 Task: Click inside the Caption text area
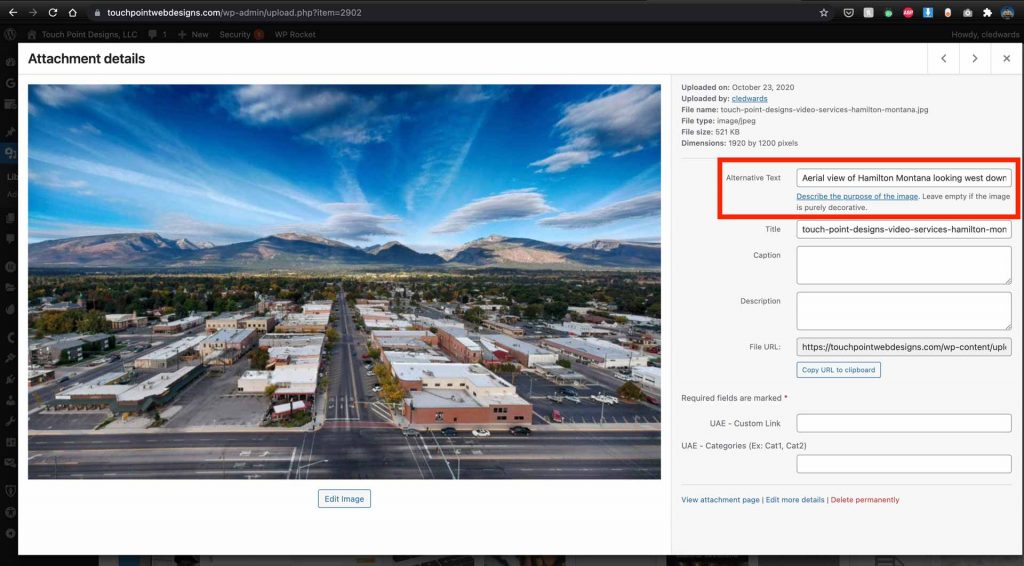coord(904,265)
